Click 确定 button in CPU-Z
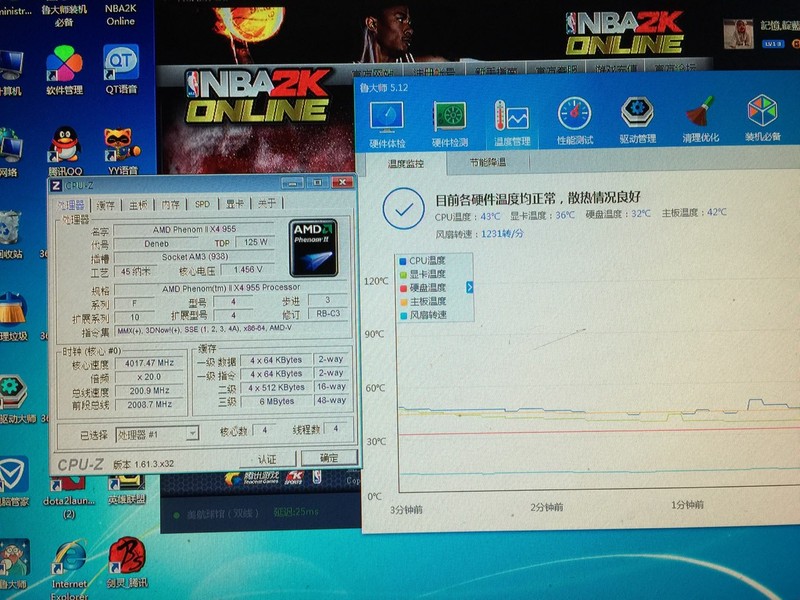The image size is (800, 600). pos(329,458)
